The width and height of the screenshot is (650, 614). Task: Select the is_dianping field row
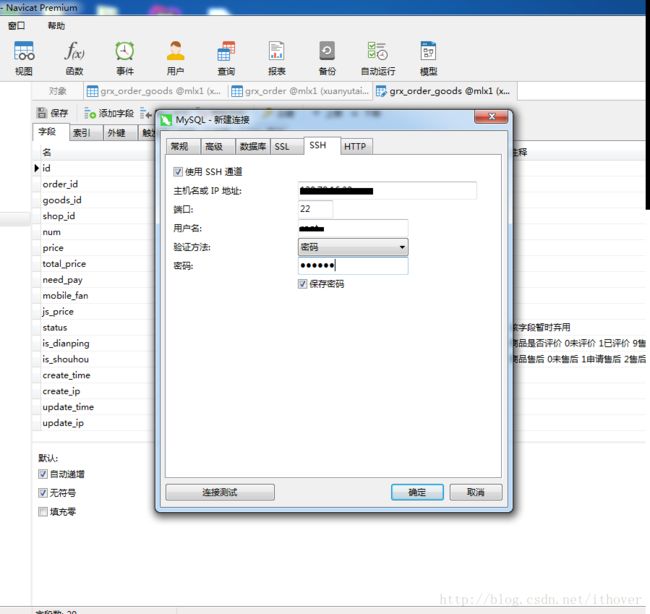tap(94, 343)
